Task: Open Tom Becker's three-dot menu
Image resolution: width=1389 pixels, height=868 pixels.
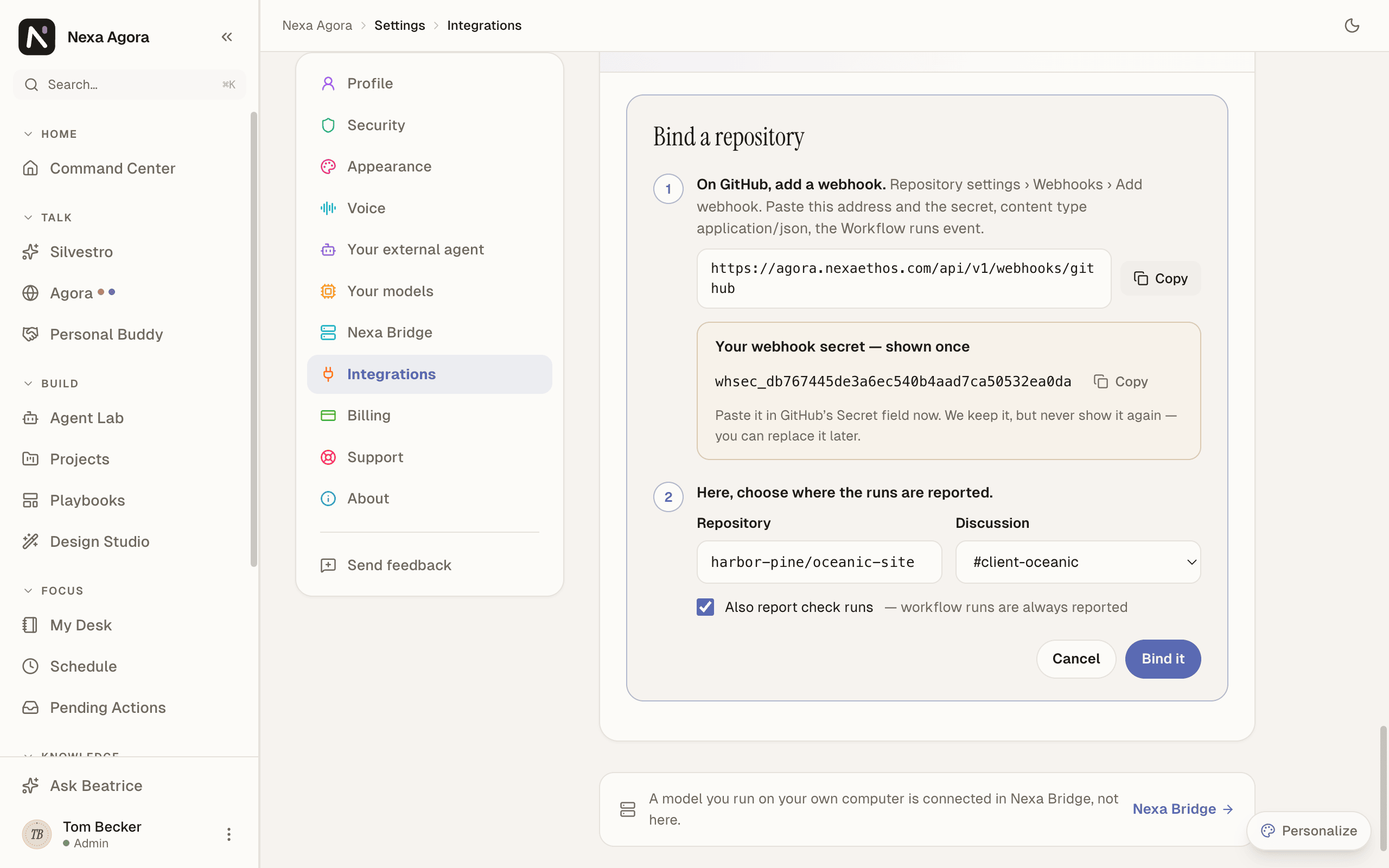Action: tap(228, 834)
